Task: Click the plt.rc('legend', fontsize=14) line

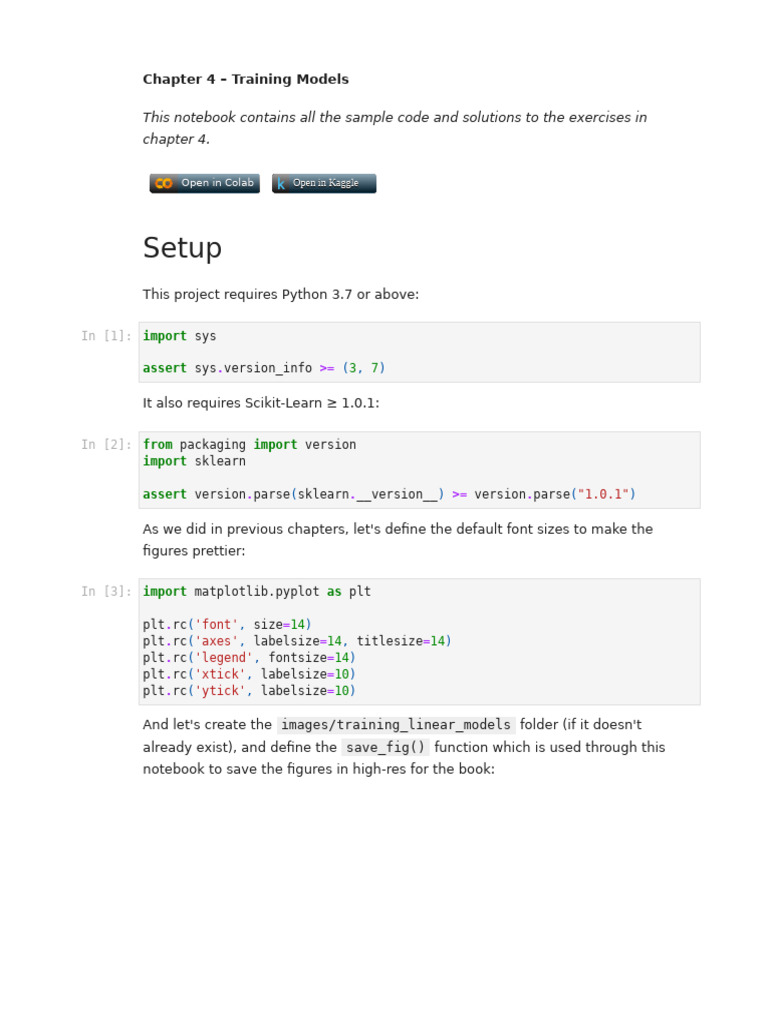Action: [x=249, y=658]
